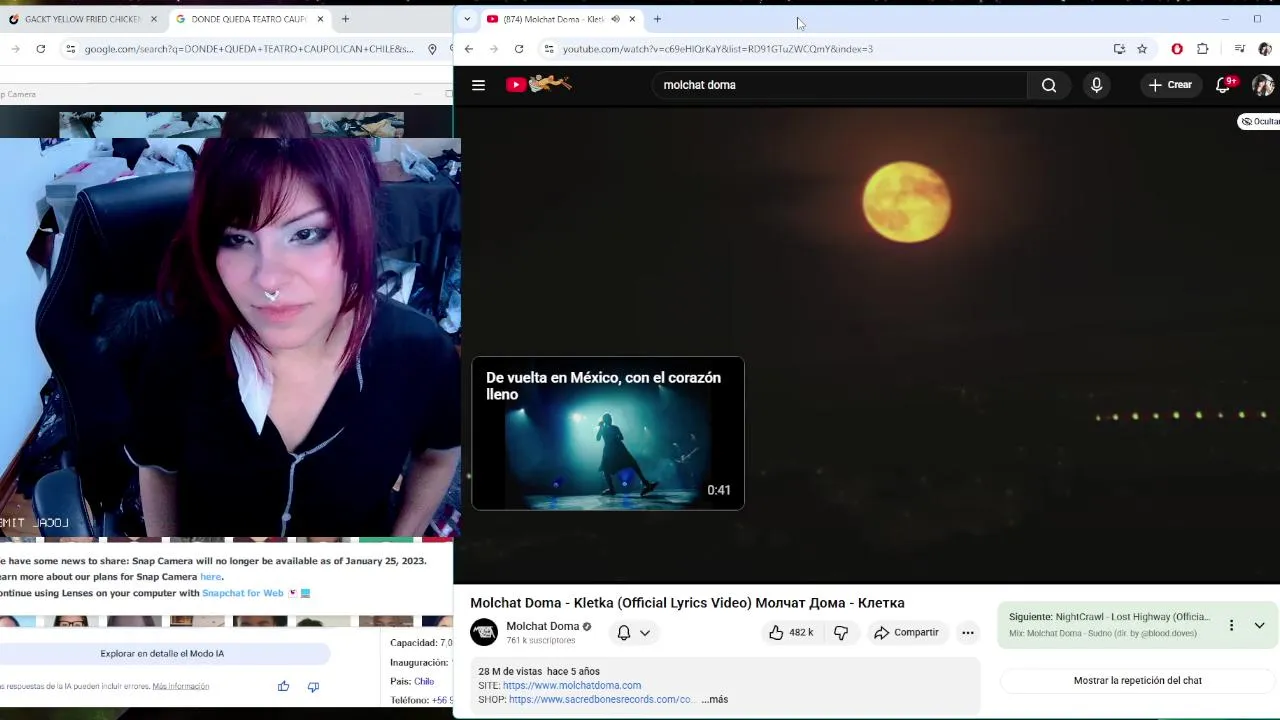The height and width of the screenshot is (720, 1280).
Task: Reload the Google search page
Action: click(x=40, y=49)
